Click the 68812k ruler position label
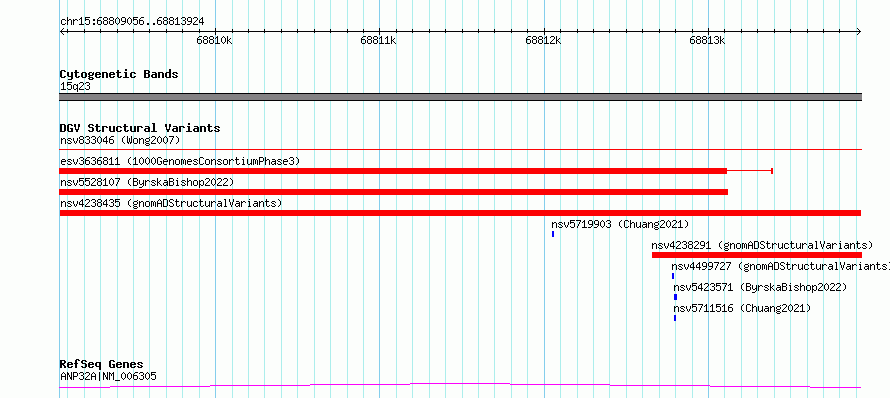890x398 pixels. click(543, 40)
